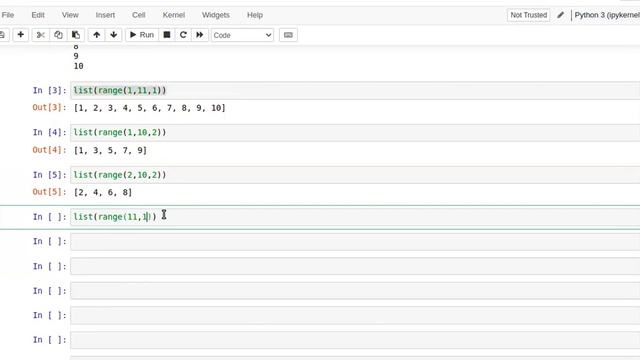Viewport: 640px width, 360px height.
Task: Click the pencil edit mode indicator
Action: tap(560, 15)
